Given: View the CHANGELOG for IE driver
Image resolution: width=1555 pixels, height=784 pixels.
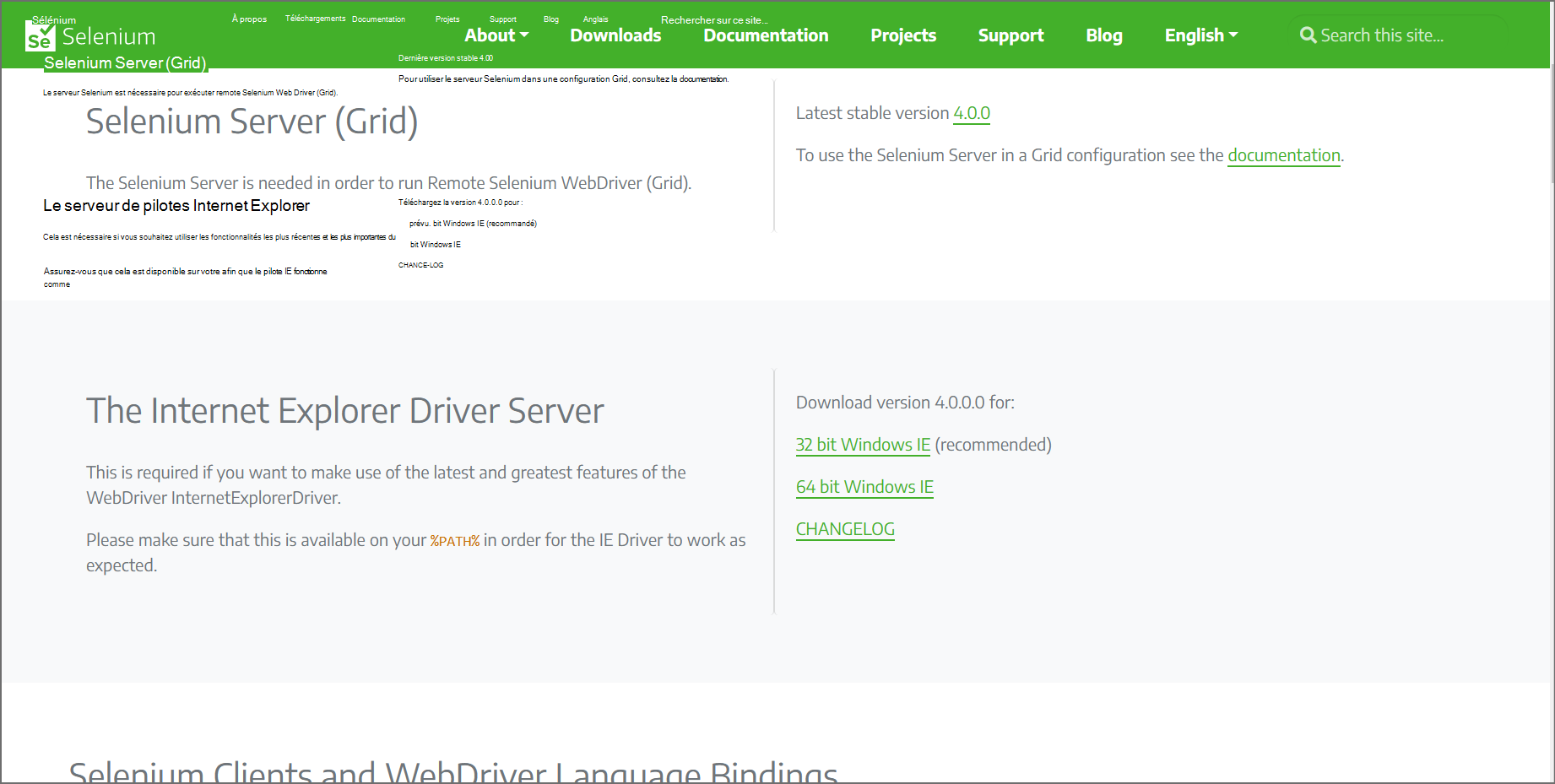Looking at the screenshot, I should coord(845,528).
